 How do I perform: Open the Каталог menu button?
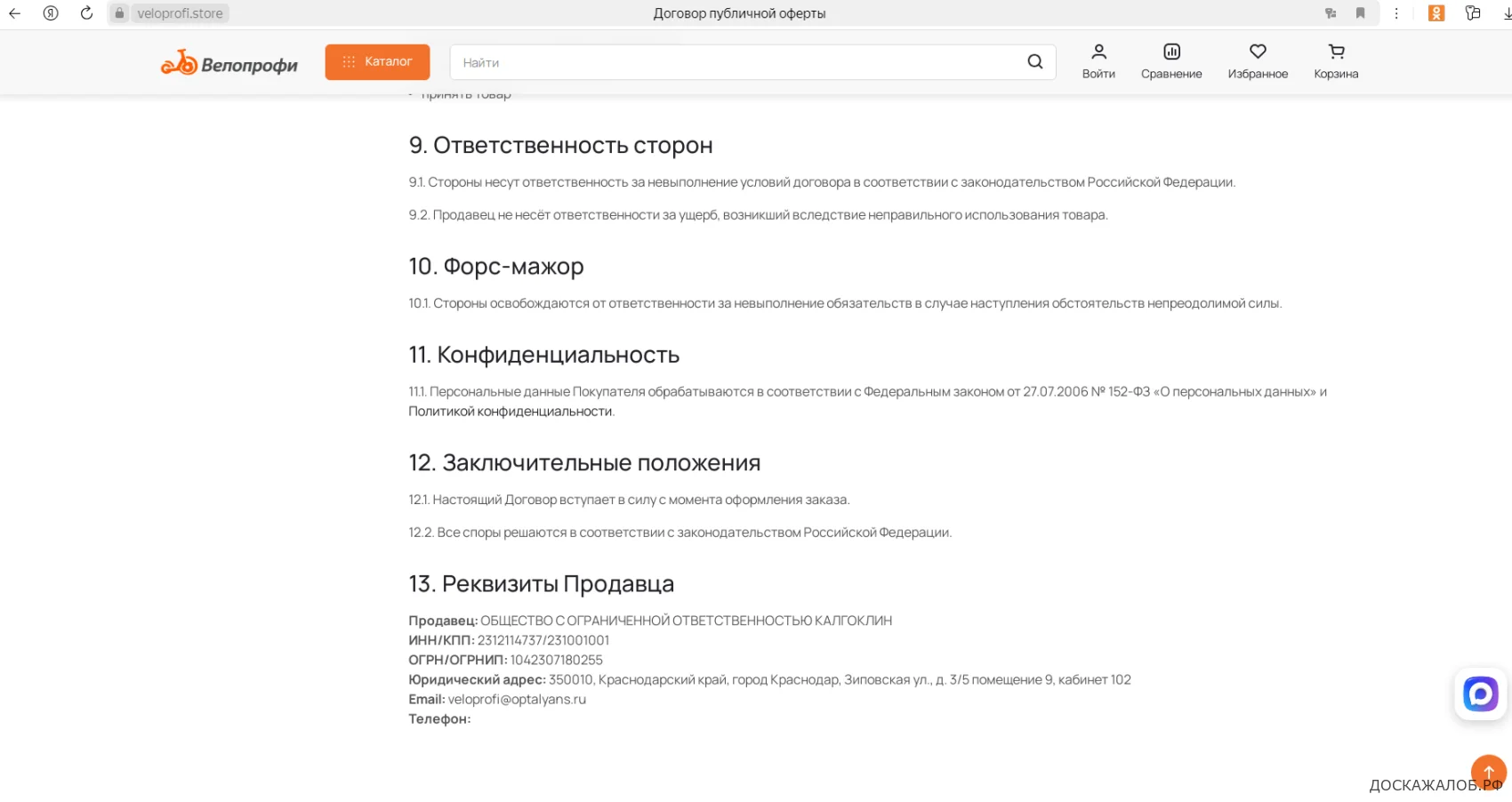coord(377,62)
